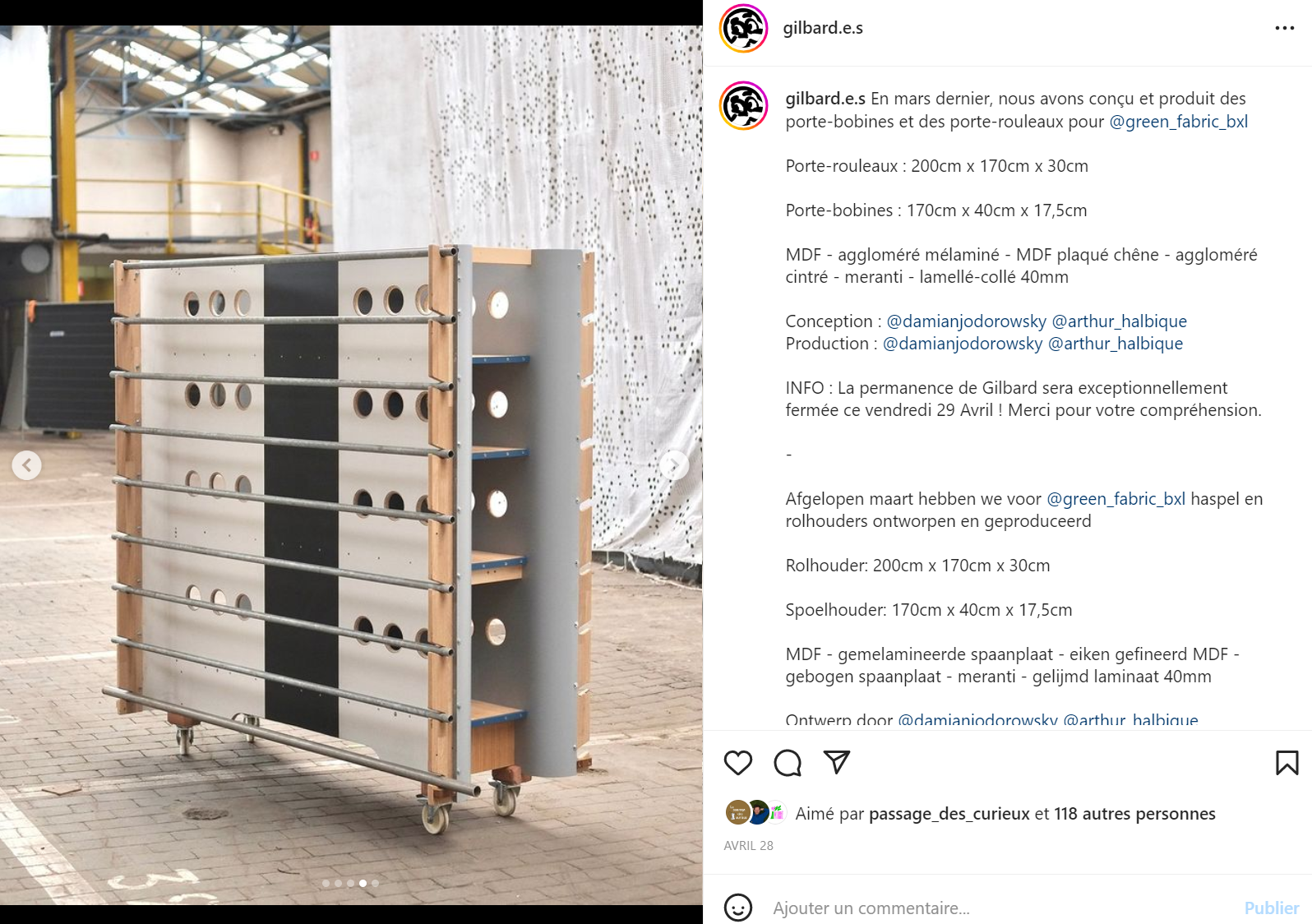
Task: Open AVRIL 28 post date link
Action: (x=748, y=845)
